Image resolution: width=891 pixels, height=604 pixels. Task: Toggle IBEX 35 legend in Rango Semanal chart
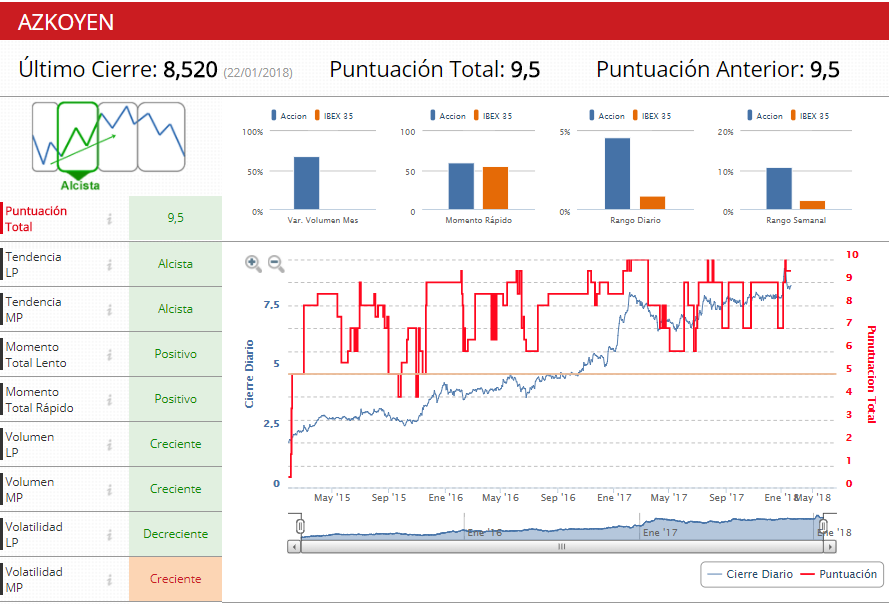point(810,115)
